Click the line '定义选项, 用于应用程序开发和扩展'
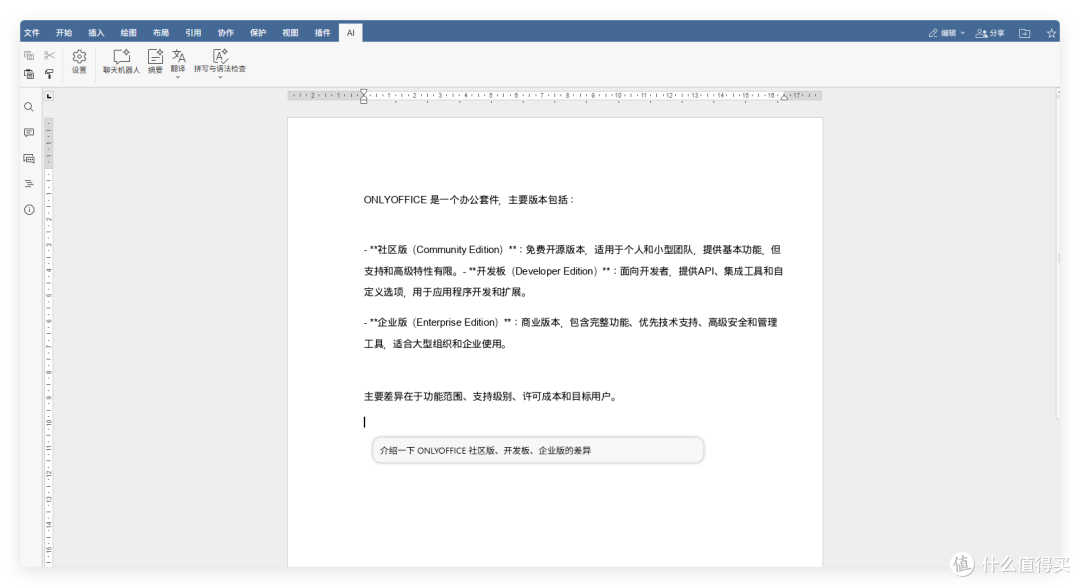1080x587 pixels. 446,291
